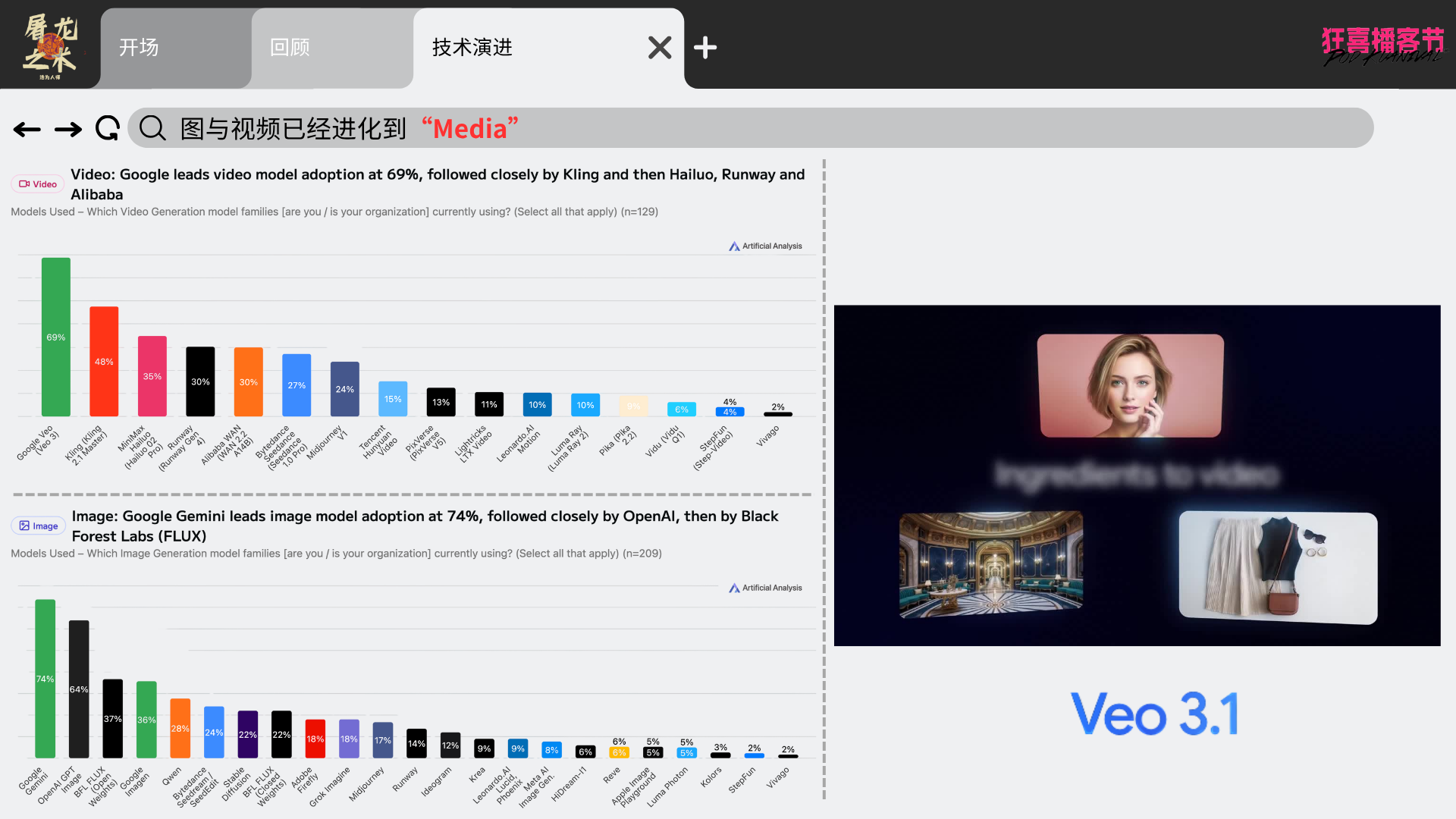The width and height of the screenshot is (1456, 819).
Task: Click the 狂喜播客节 logo
Action: pyautogui.click(x=1382, y=45)
